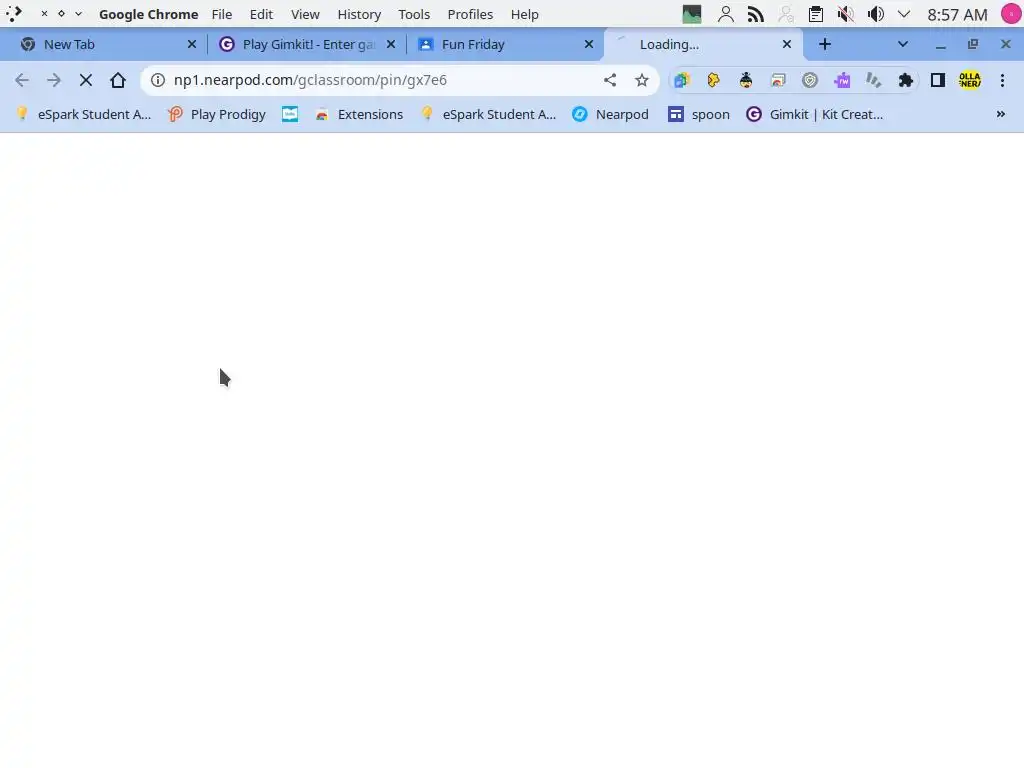
Task: Click the user account tray icon
Action: pos(726,14)
